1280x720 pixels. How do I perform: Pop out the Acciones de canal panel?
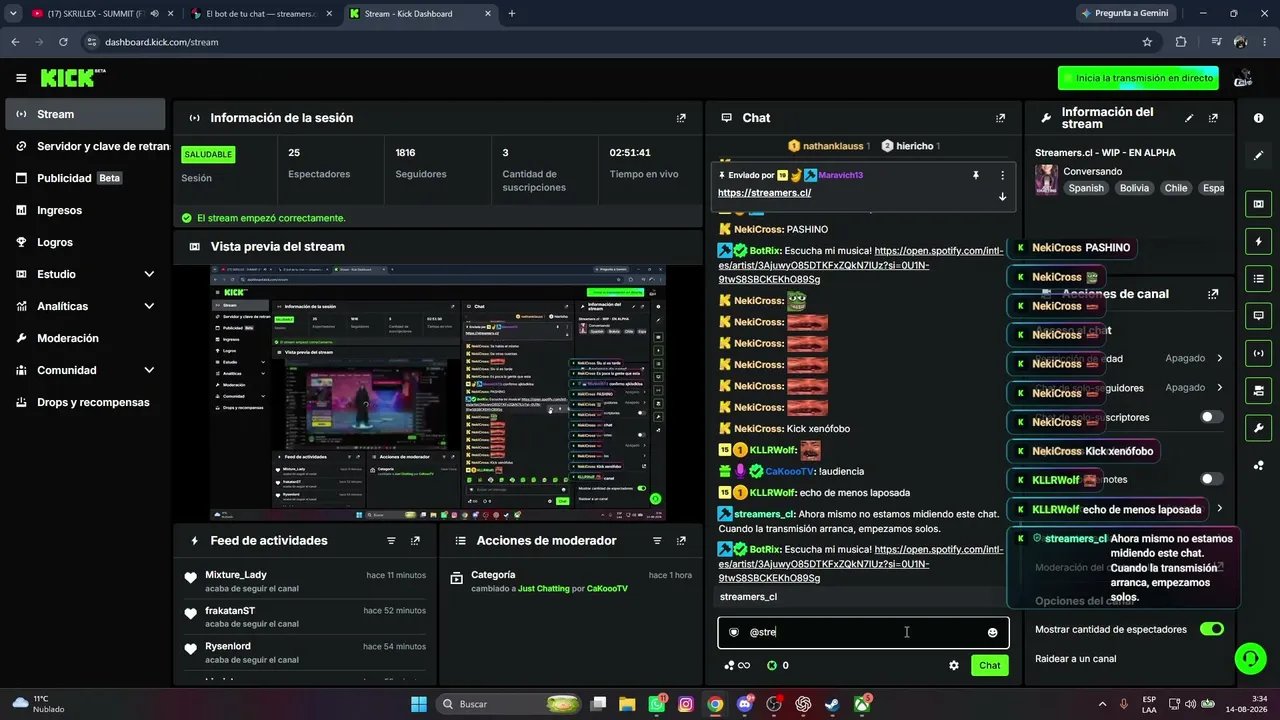click(x=1213, y=294)
